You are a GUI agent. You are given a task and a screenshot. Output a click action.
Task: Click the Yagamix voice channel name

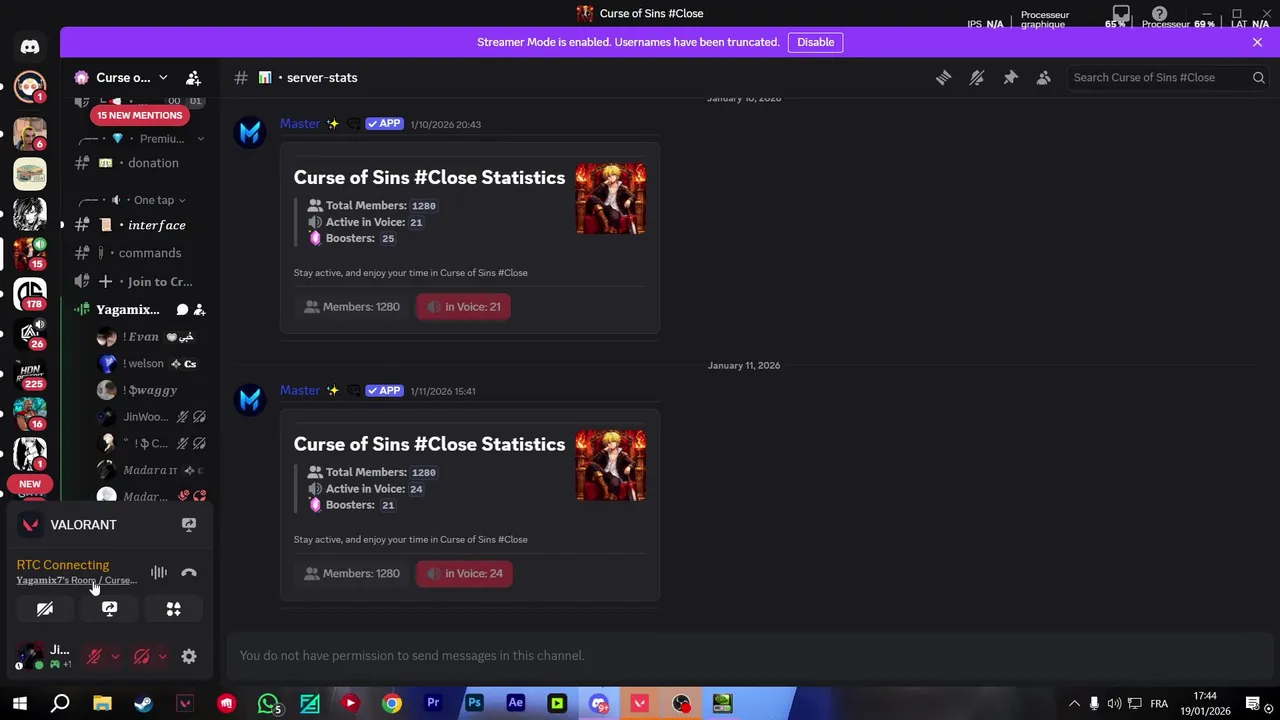127,310
